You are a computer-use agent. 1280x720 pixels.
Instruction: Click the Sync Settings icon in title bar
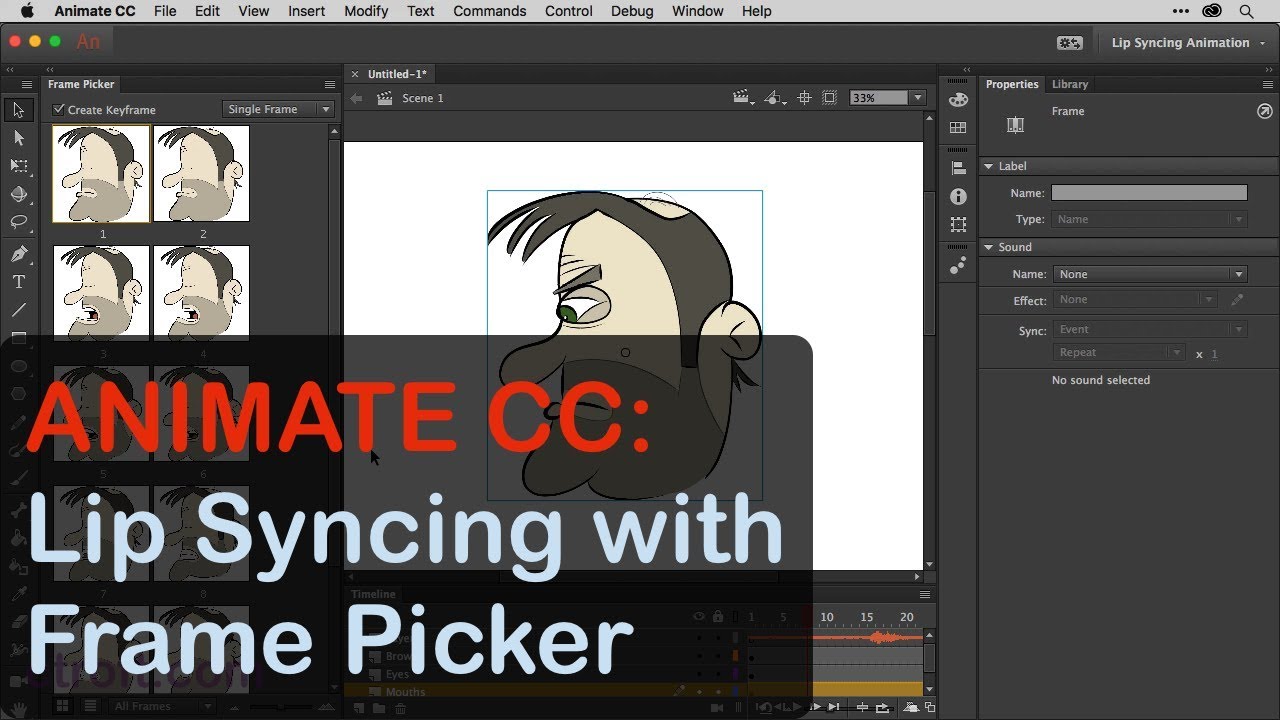pyautogui.click(x=1069, y=43)
